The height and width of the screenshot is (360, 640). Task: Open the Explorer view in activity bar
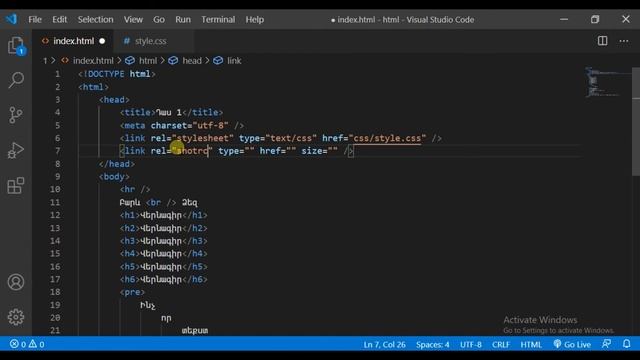pyautogui.click(x=16, y=45)
